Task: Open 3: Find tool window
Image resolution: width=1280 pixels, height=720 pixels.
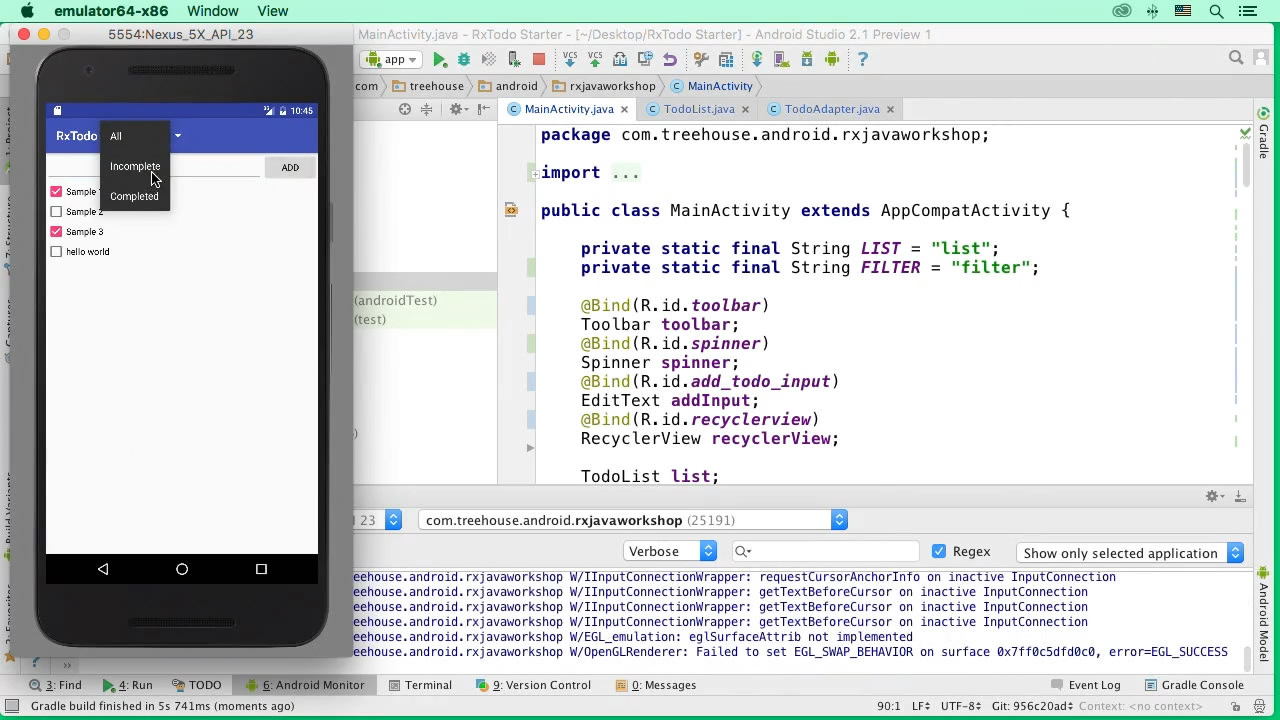Action: click(56, 685)
